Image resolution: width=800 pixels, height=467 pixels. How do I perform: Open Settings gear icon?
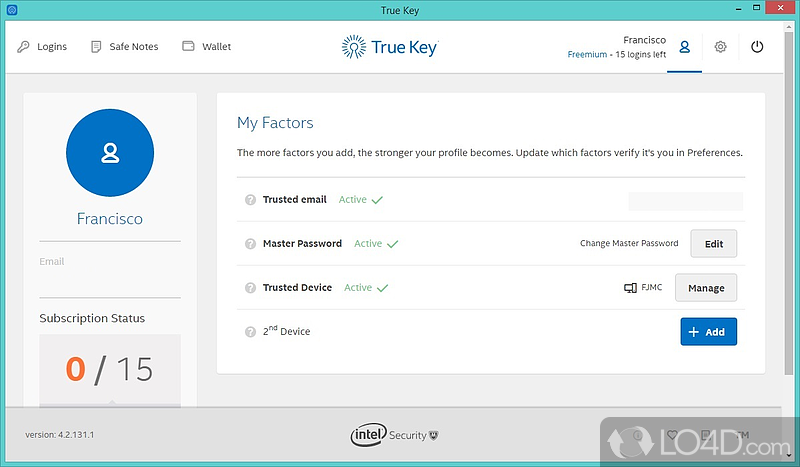[x=720, y=47]
